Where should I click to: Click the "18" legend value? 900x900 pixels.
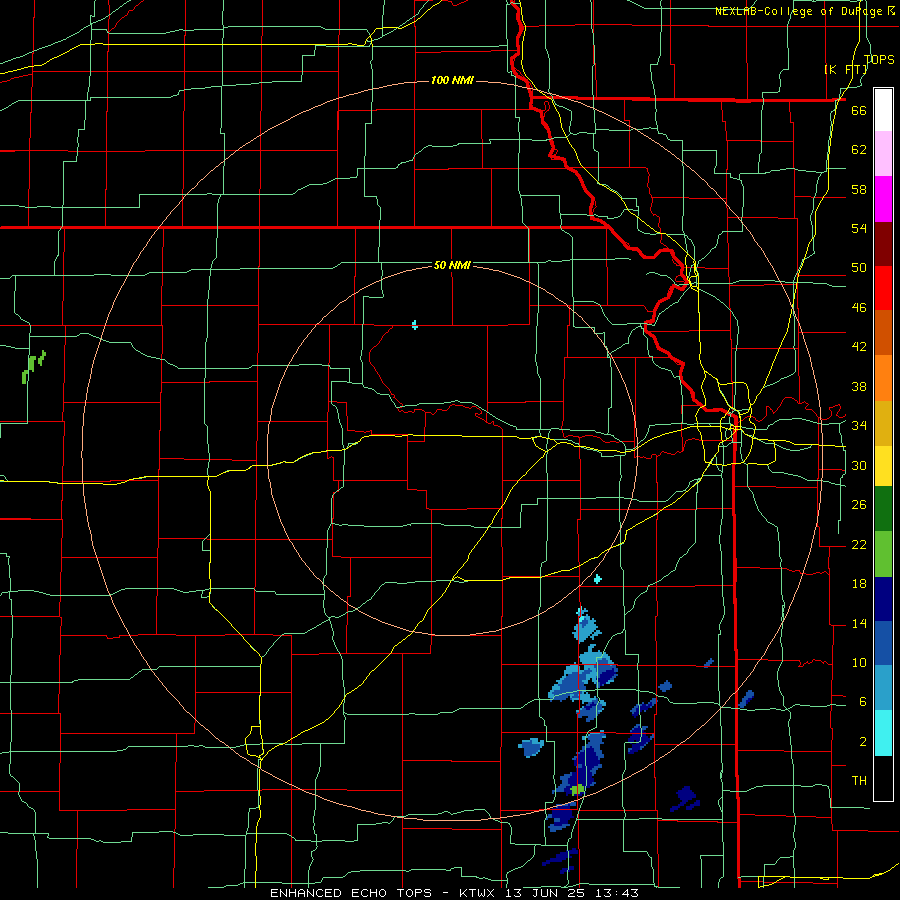click(x=859, y=584)
